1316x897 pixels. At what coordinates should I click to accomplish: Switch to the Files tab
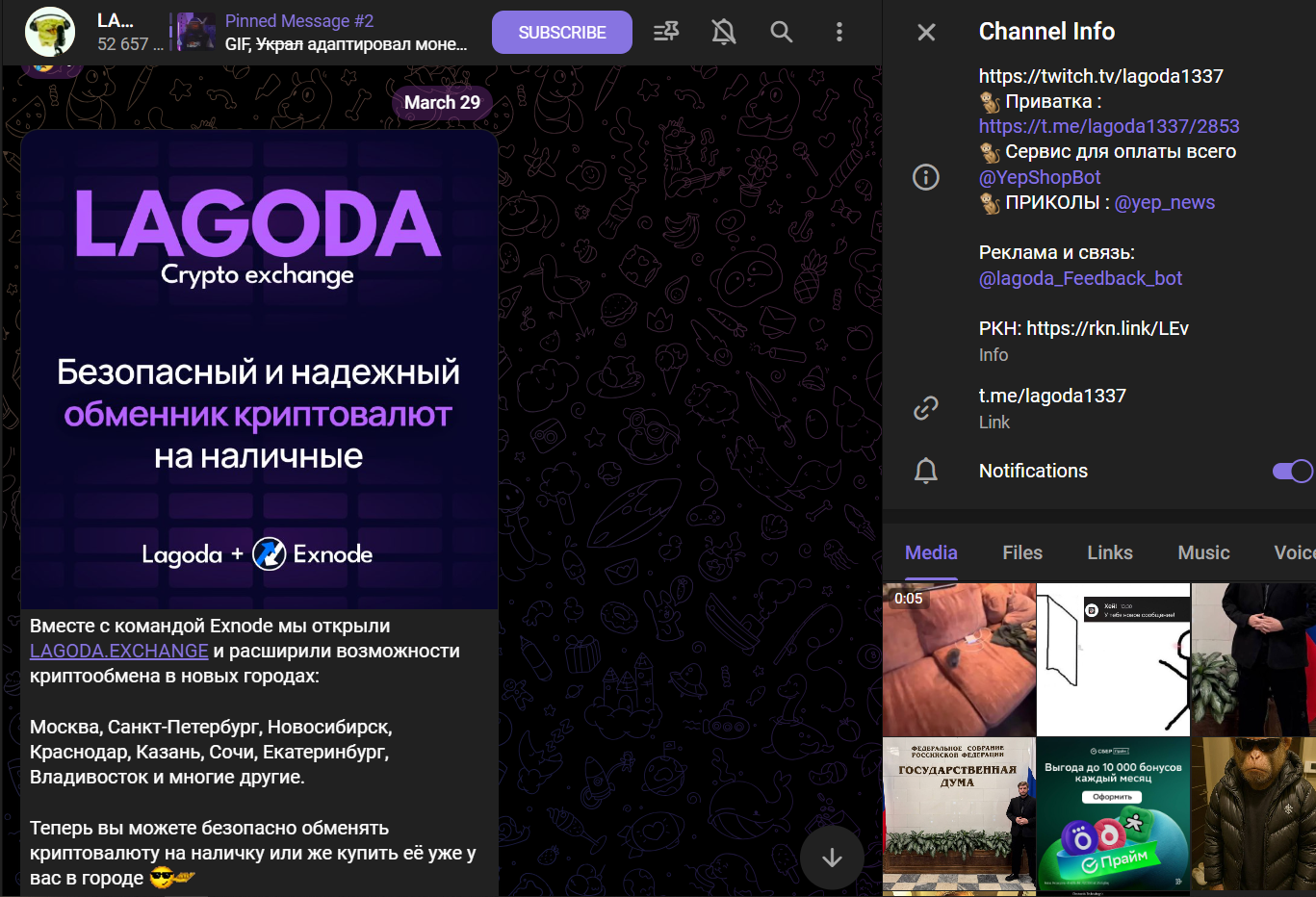point(1022,552)
